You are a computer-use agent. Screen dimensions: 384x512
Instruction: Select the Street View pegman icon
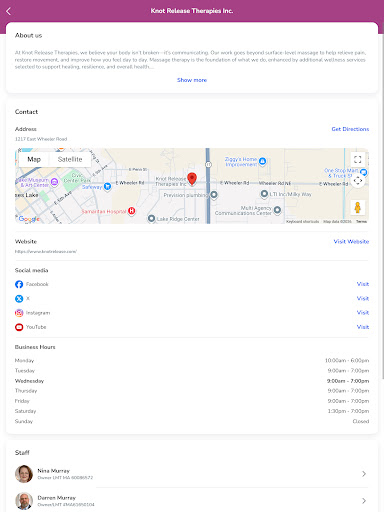click(358, 207)
